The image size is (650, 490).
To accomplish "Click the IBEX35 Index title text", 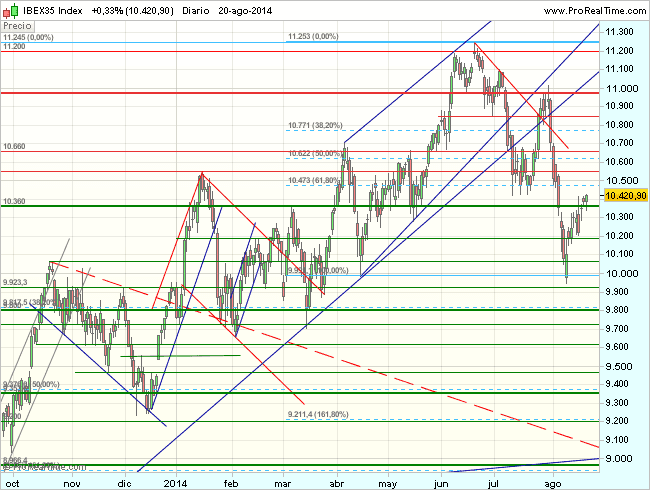I will coord(53,11).
